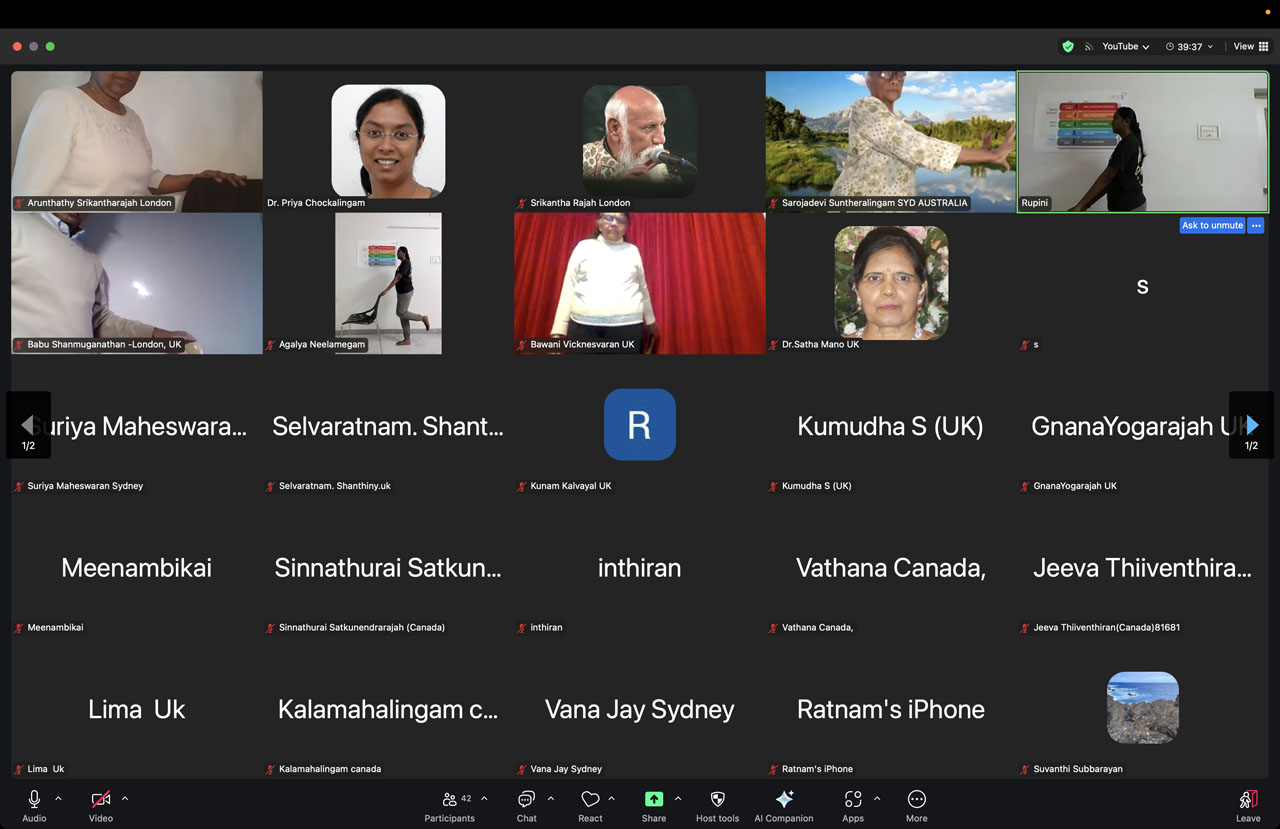Expand the Chat options caret
Screen dimensions: 1280x829
click(x=551, y=798)
